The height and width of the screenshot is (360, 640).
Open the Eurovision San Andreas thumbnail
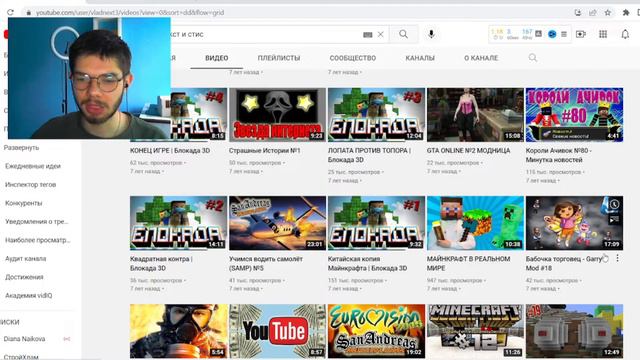click(x=376, y=331)
